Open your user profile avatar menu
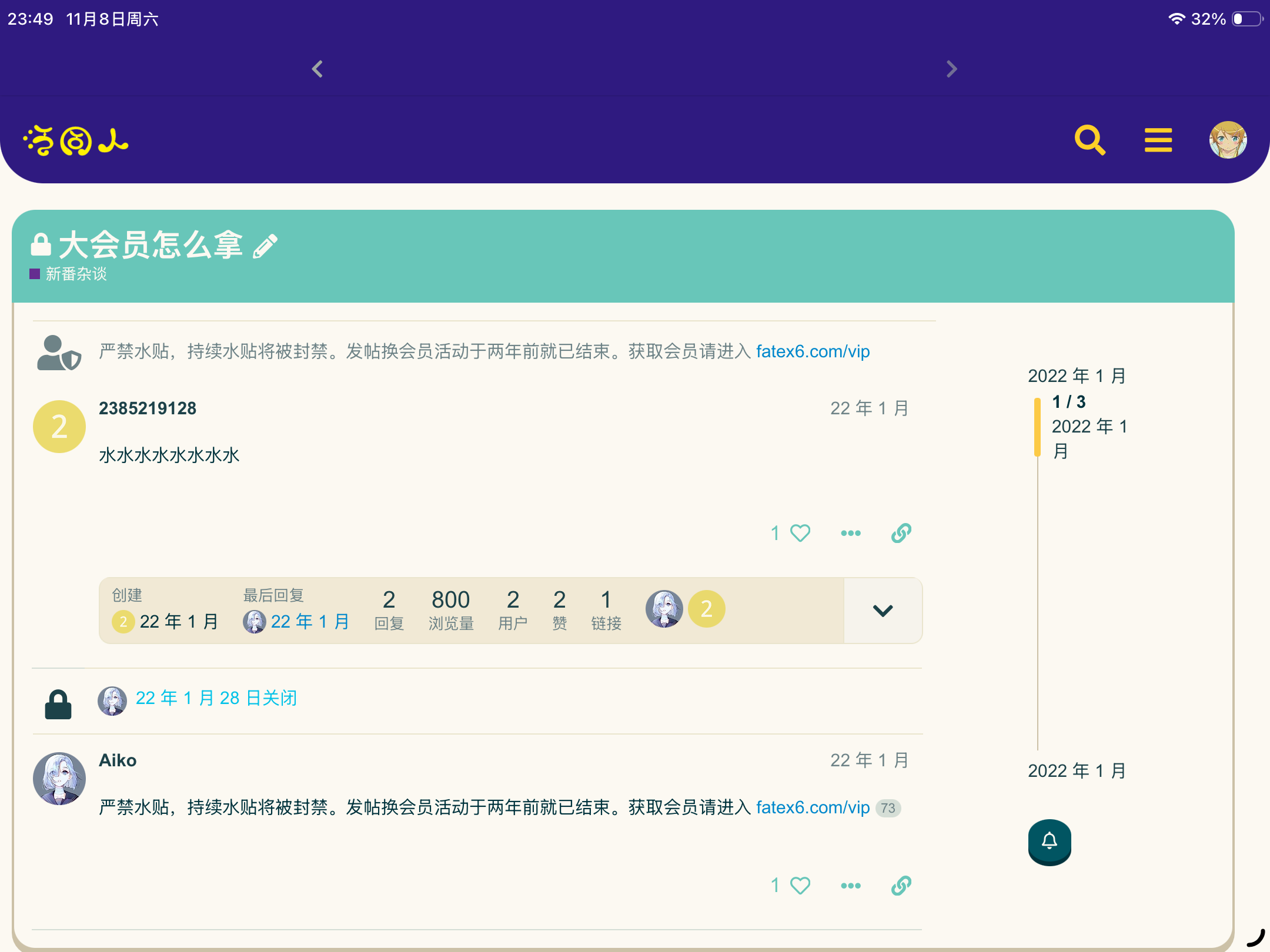Screen dimensions: 1270x952 pos(1228,140)
